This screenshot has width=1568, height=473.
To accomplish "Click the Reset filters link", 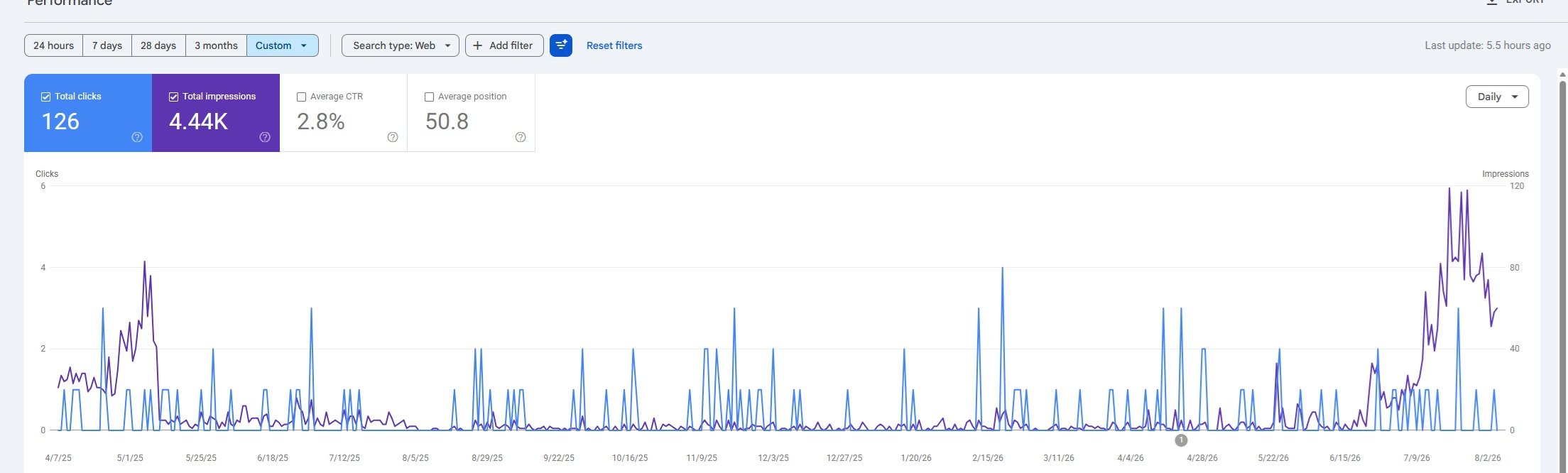I will click(x=614, y=45).
